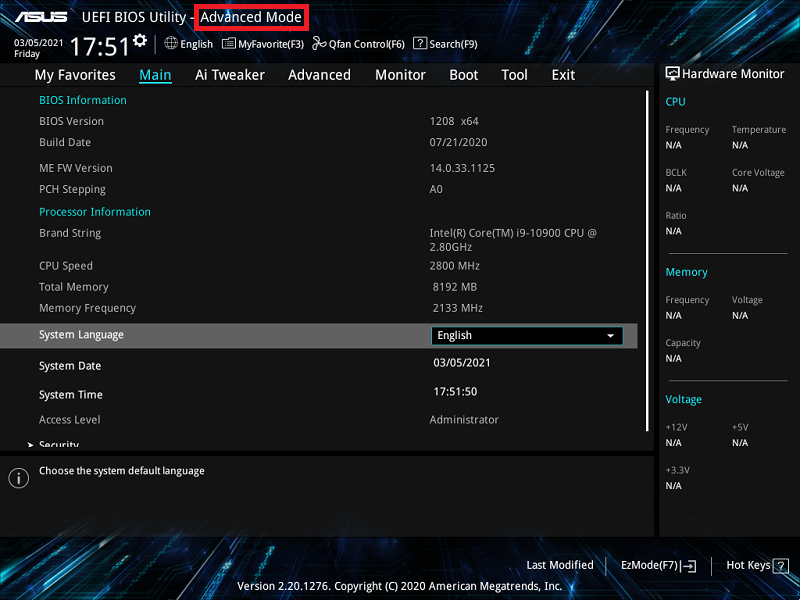Switch to EzMode(F7)
Viewport: 800px width, 600px height.
[658, 565]
